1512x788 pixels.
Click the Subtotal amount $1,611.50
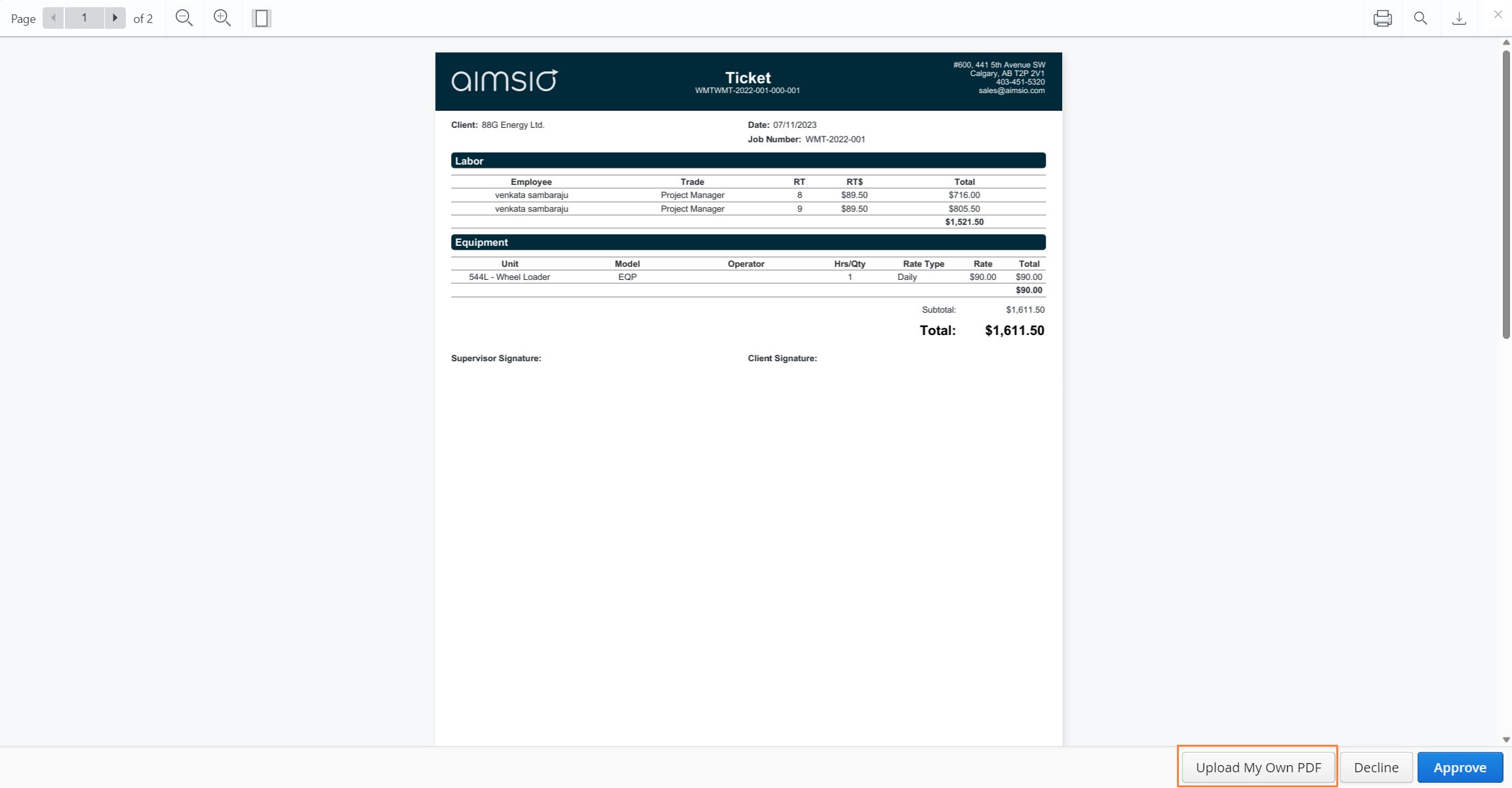click(1025, 309)
